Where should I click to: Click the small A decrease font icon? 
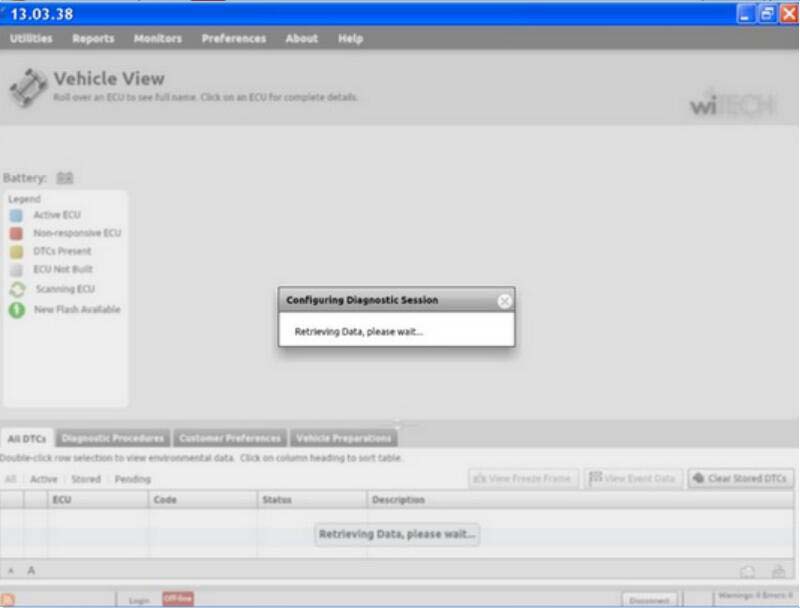pos(11,571)
